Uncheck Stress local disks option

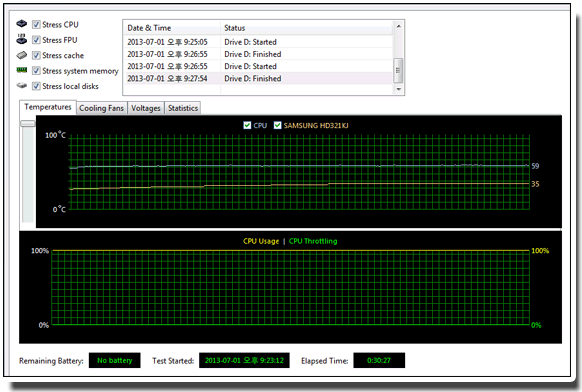pos(36,86)
